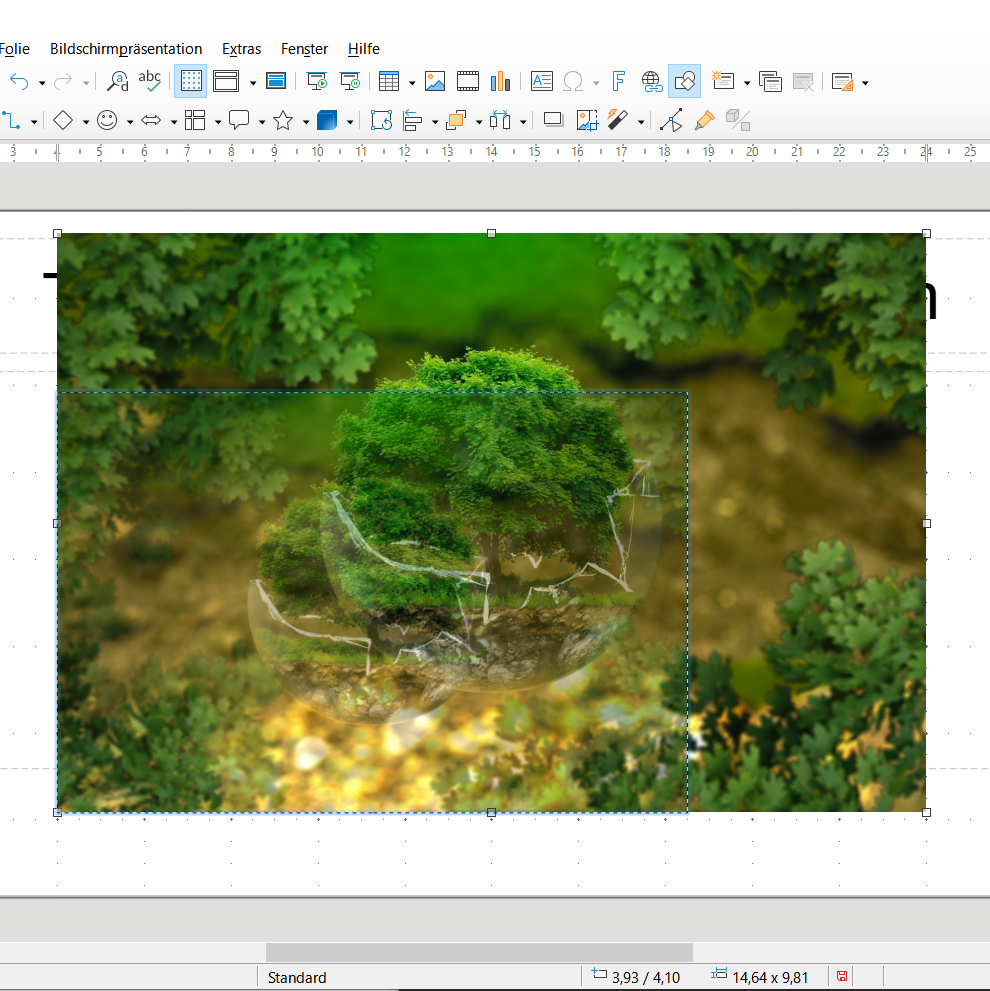Image resolution: width=990 pixels, height=991 pixels.
Task: Open the Extras menu
Action: (x=241, y=49)
